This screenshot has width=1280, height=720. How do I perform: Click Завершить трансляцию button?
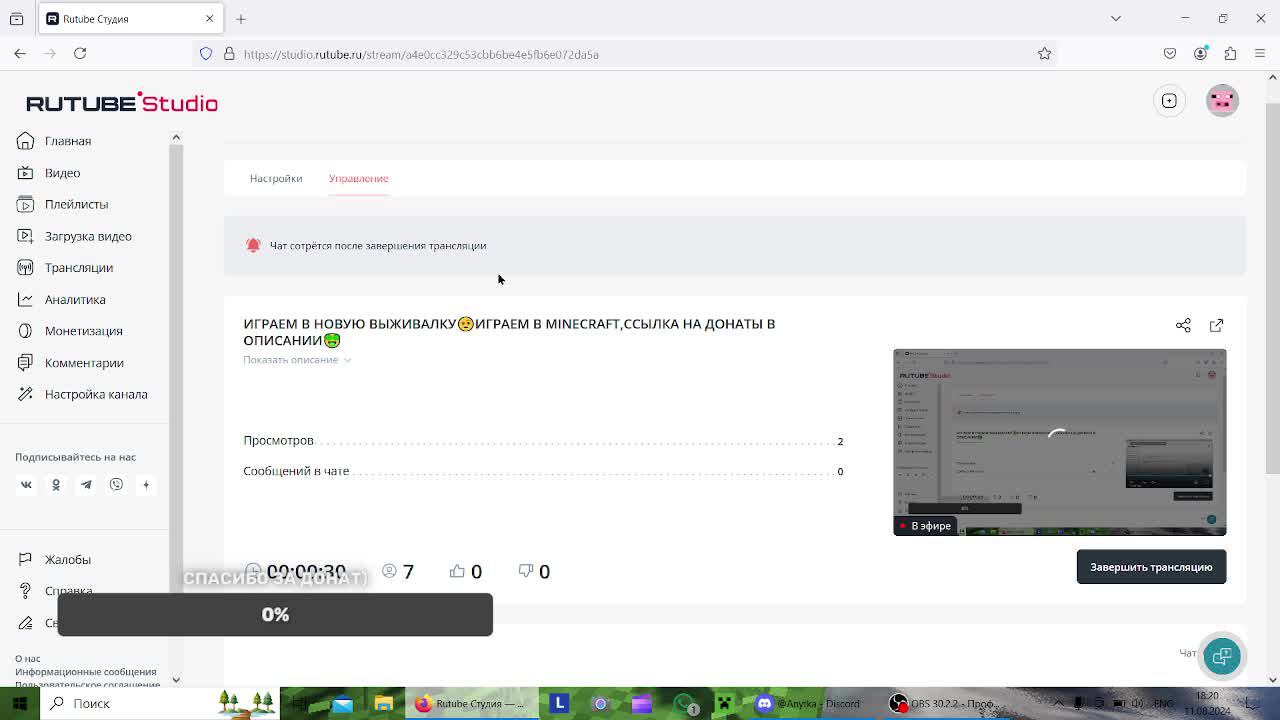(x=1151, y=567)
